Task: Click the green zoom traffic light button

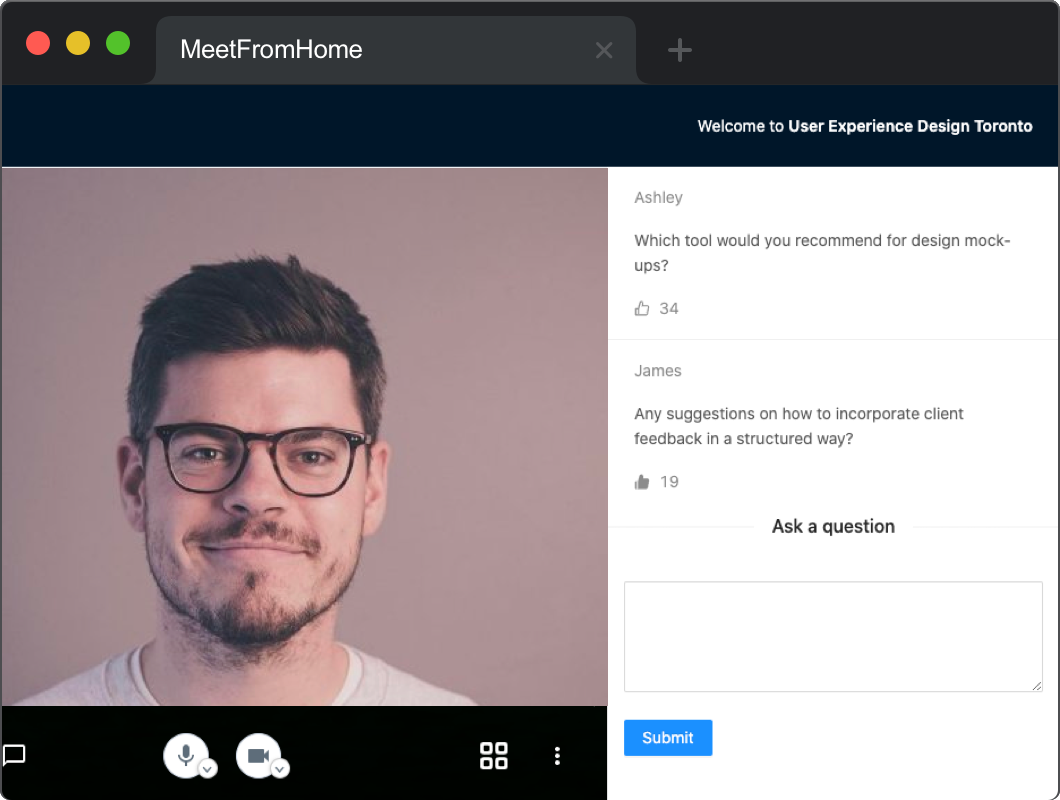Action: [x=117, y=43]
